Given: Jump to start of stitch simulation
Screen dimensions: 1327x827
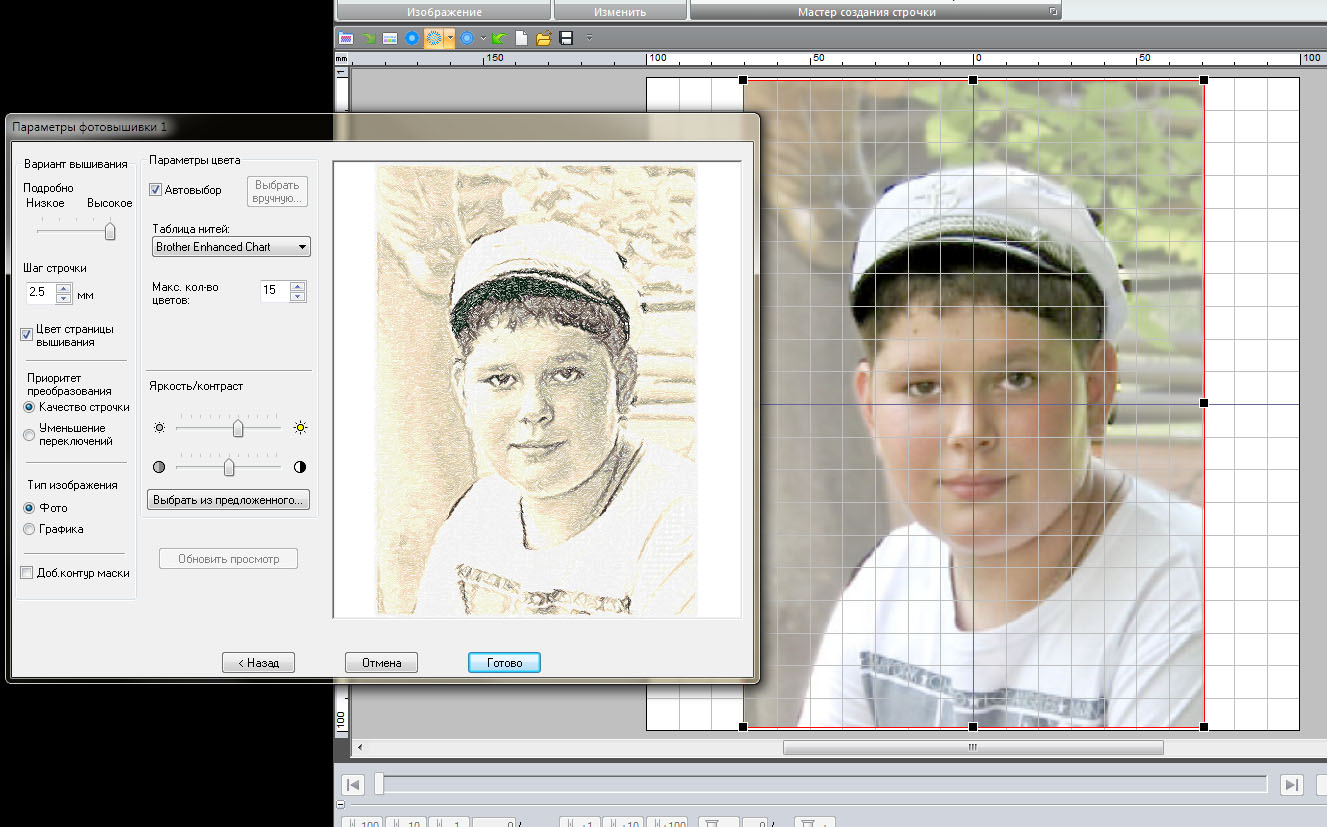Looking at the screenshot, I should (352, 784).
